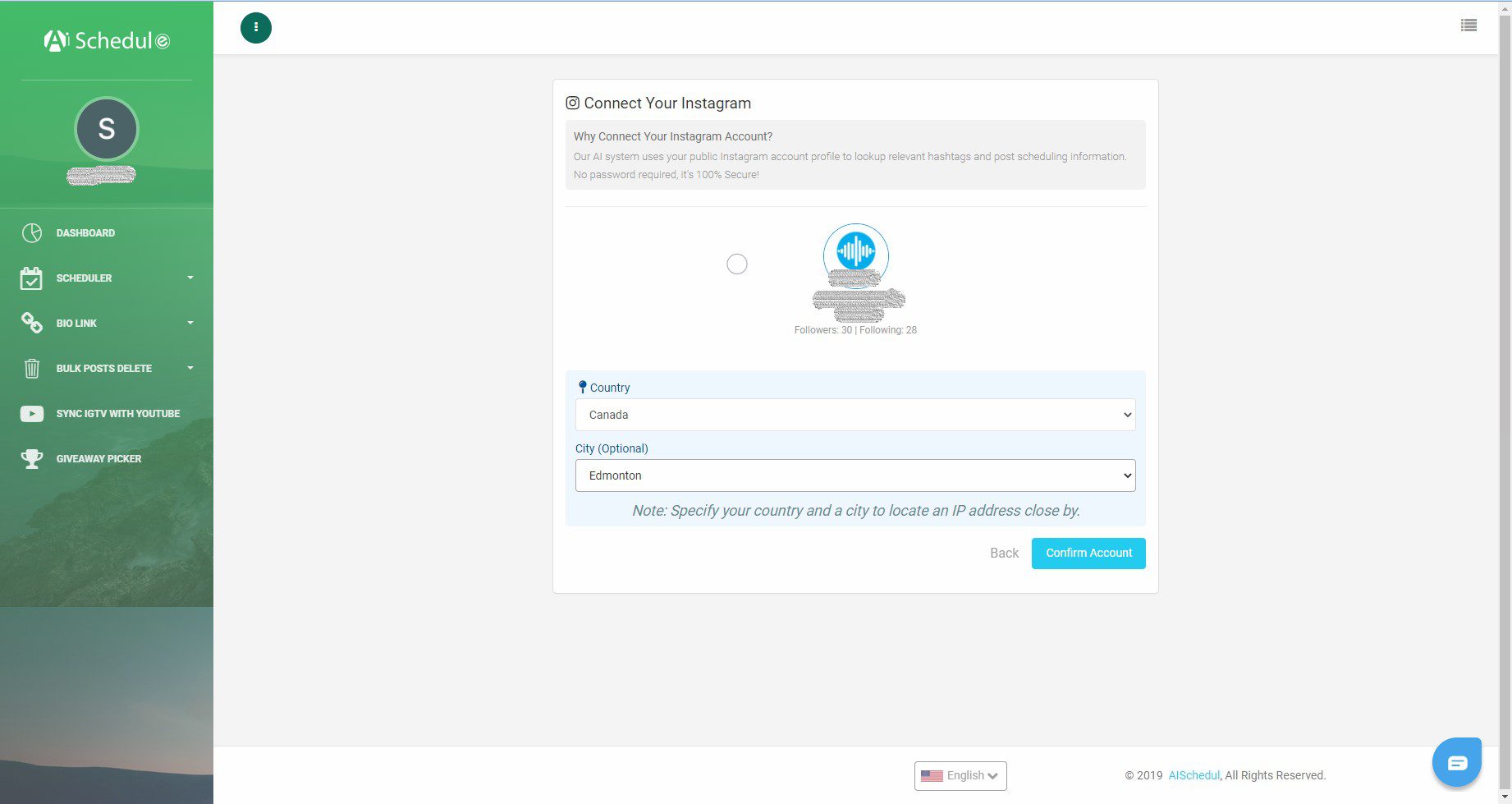Select the Instagram account radio button

737,264
